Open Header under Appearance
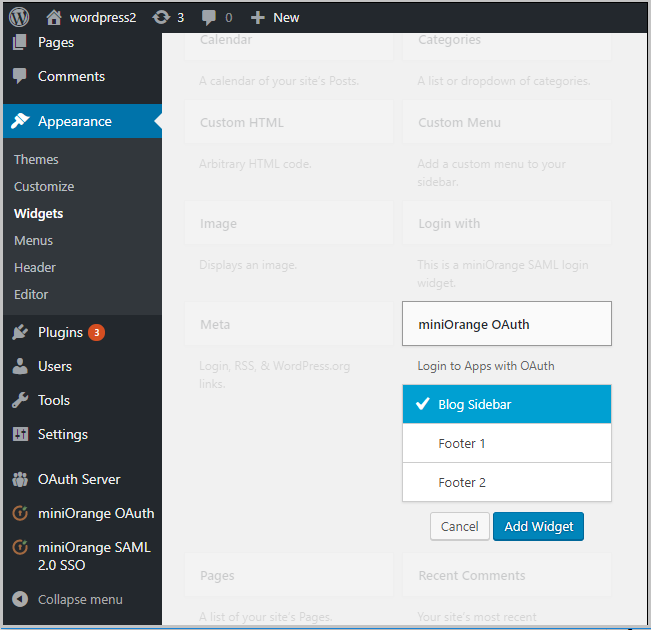The image size is (651, 630). tap(35, 267)
